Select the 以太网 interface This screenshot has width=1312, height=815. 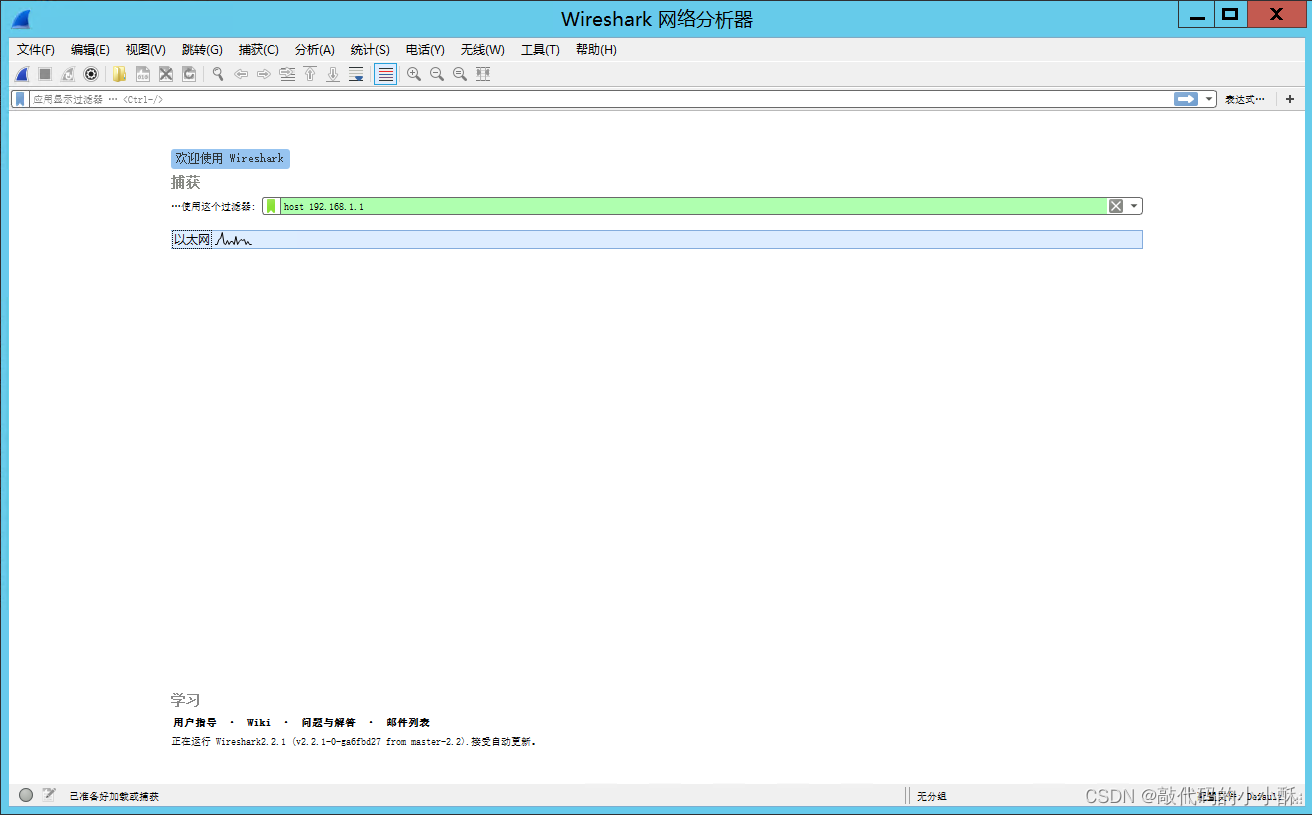657,240
